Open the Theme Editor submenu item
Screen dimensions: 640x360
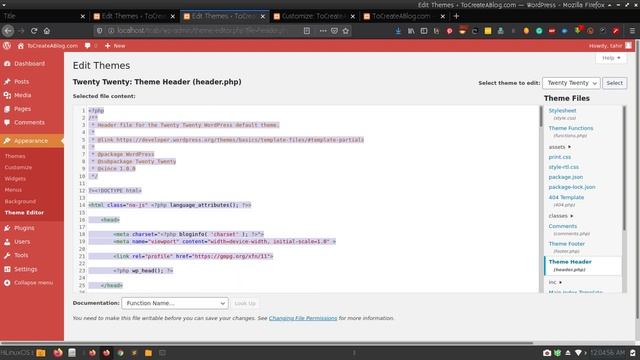tap(24, 213)
